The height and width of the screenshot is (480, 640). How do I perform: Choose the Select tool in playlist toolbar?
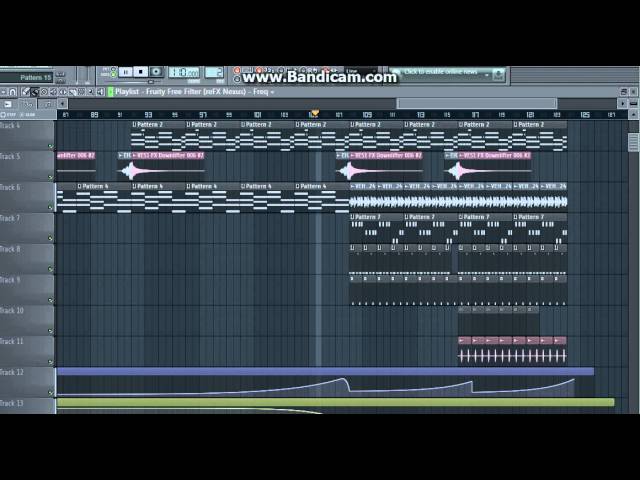click(x=82, y=92)
